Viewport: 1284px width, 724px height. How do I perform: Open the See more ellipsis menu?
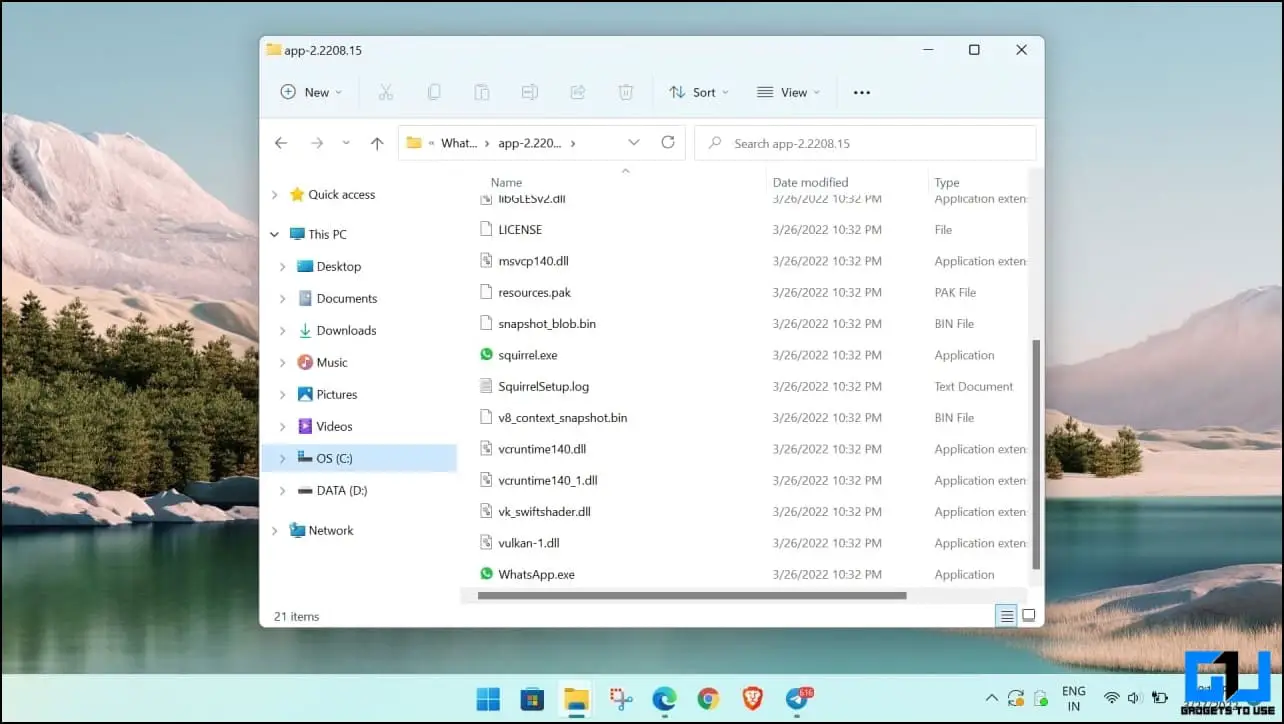click(862, 92)
